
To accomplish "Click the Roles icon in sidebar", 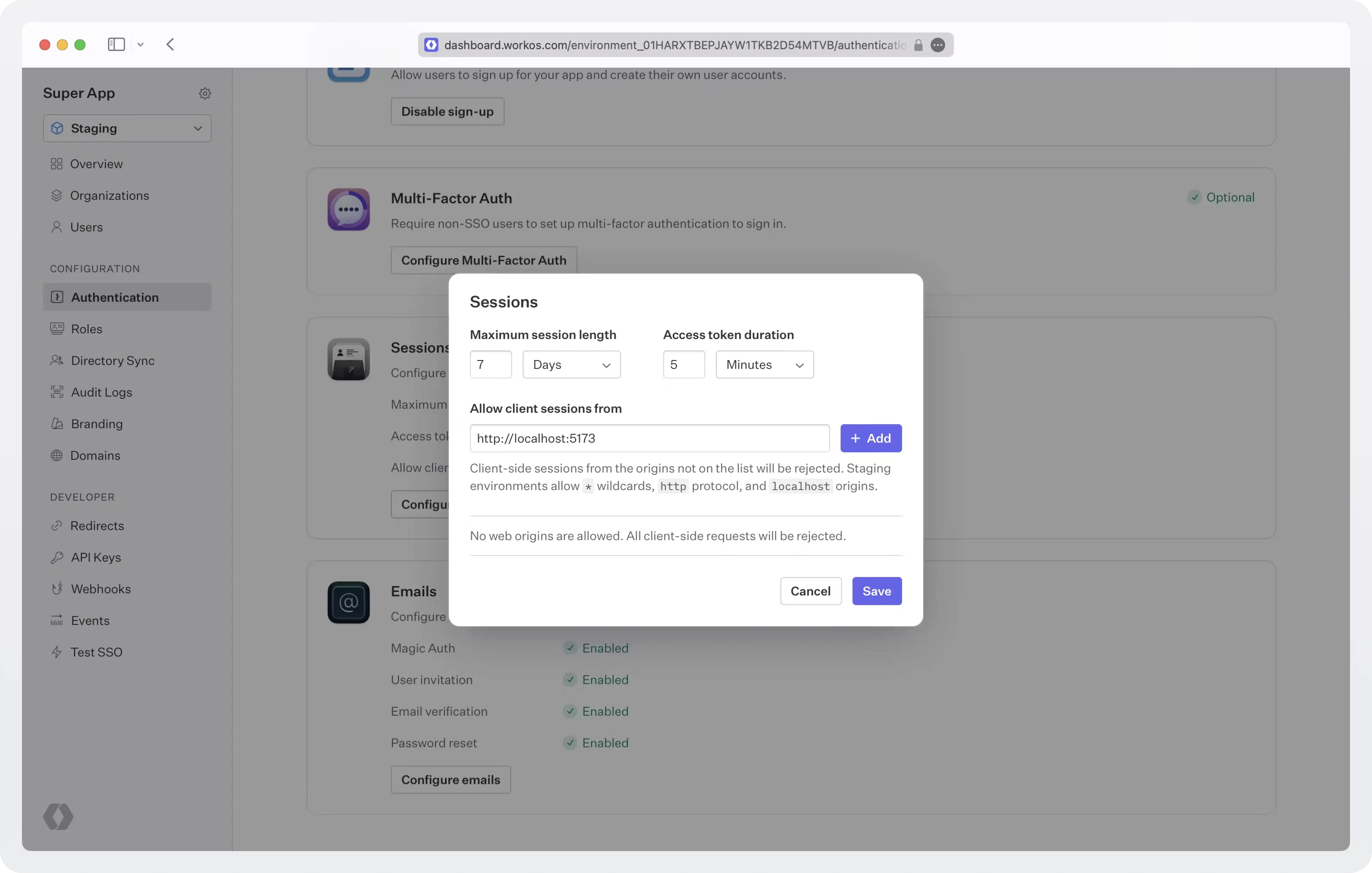I will (57, 329).
